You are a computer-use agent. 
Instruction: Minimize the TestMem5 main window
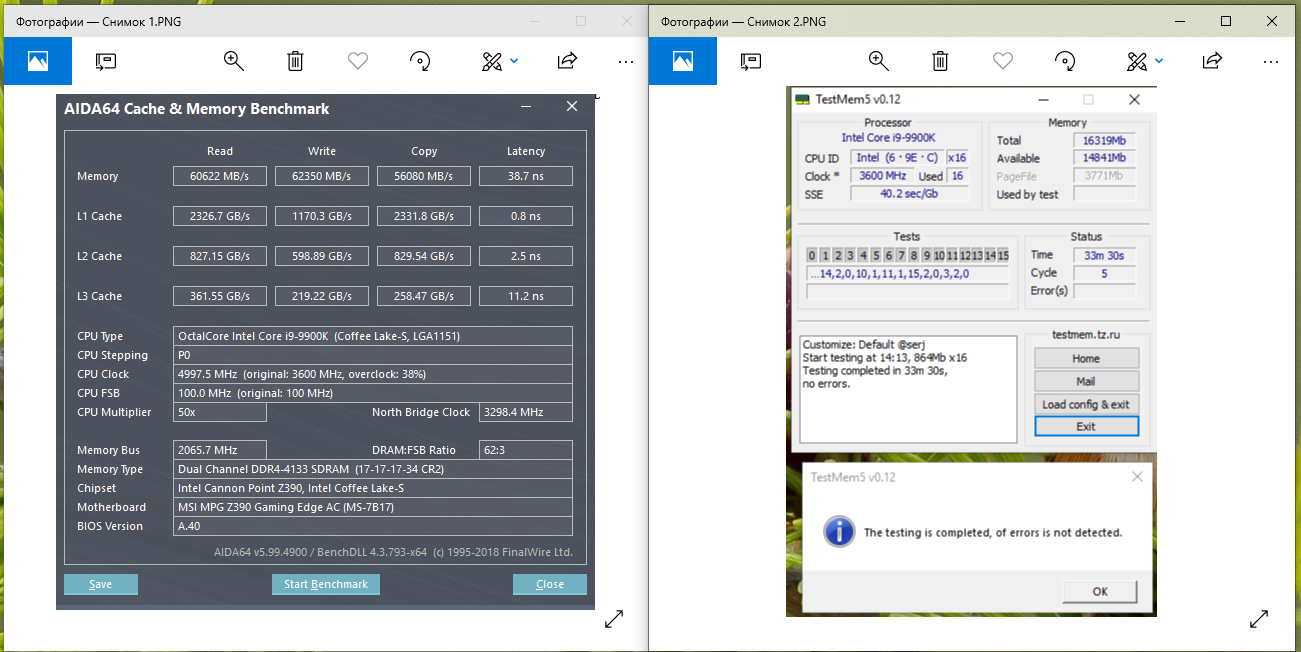coord(1044,99)
